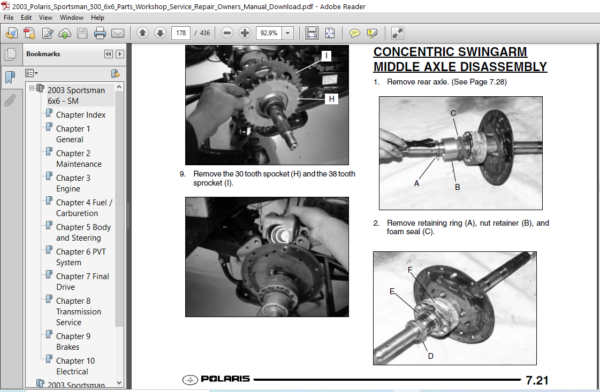Image resolution: width=600 pixels, height=392 pixels.
Task: Toggle the Attachments paperclip panel
Action: coord(10,101)
